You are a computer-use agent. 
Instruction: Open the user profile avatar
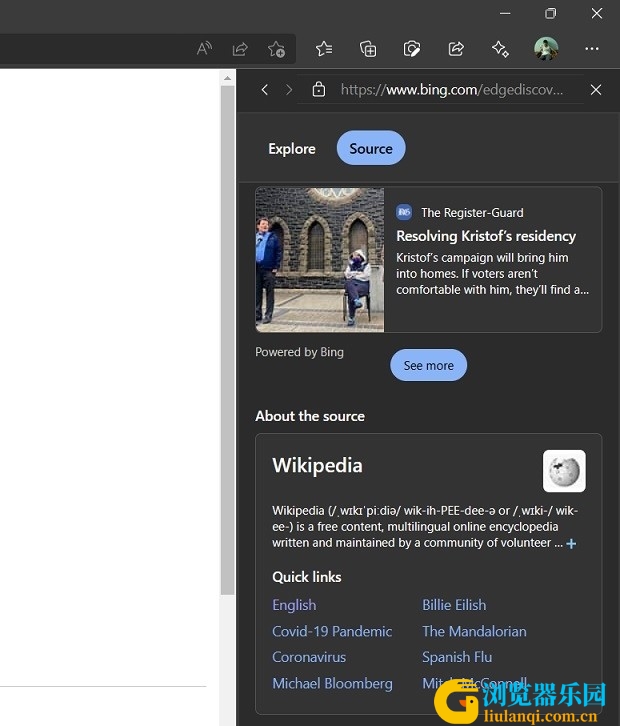pos(546,49)
